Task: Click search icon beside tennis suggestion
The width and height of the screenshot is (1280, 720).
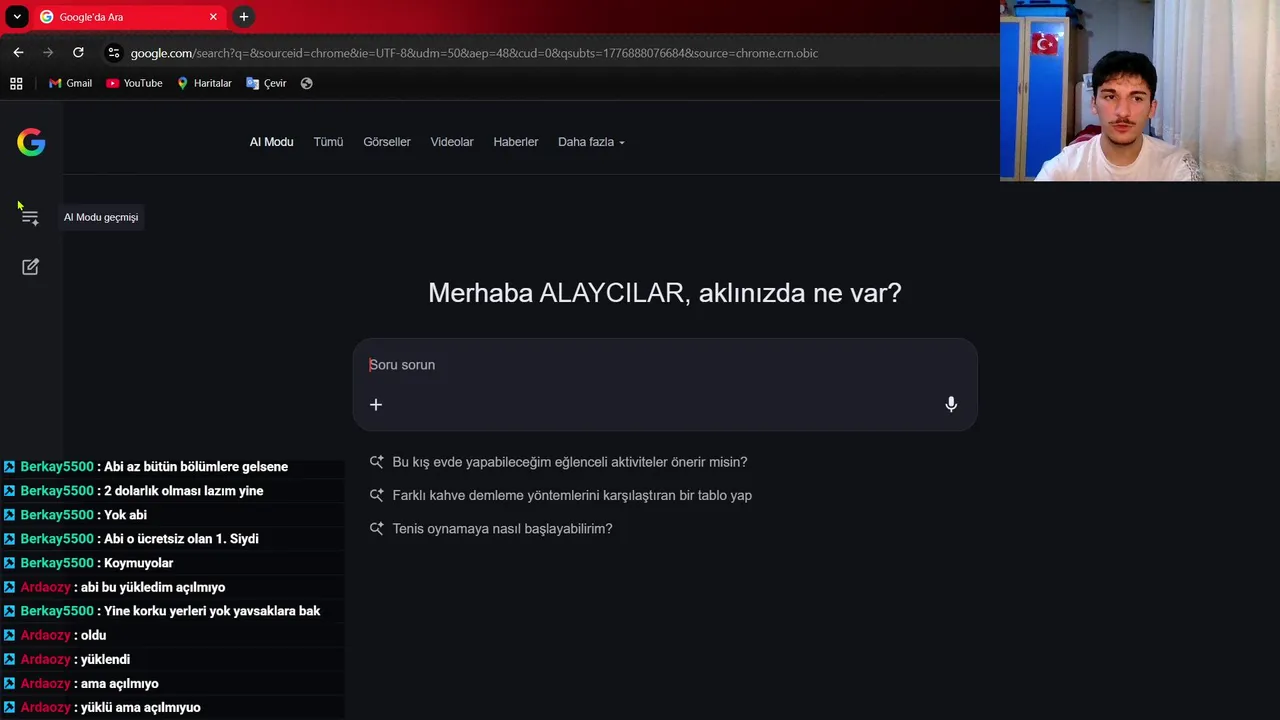Action: click(x=376, y=528)
